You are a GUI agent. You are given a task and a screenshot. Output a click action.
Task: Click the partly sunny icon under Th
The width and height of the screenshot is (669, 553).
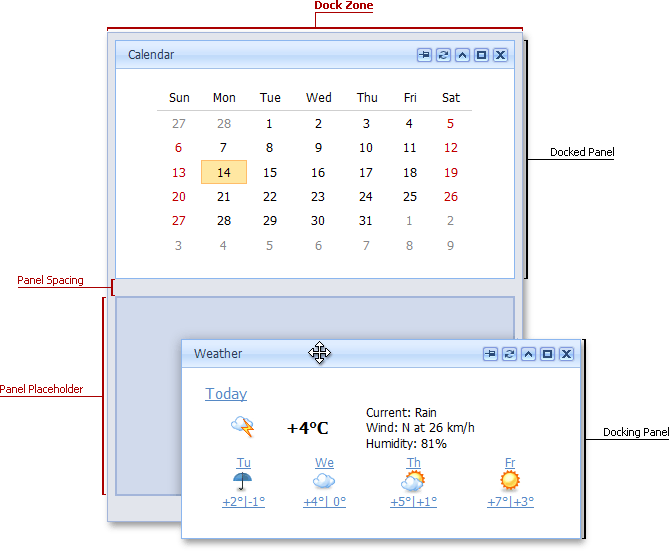click(x=413, y=481)
